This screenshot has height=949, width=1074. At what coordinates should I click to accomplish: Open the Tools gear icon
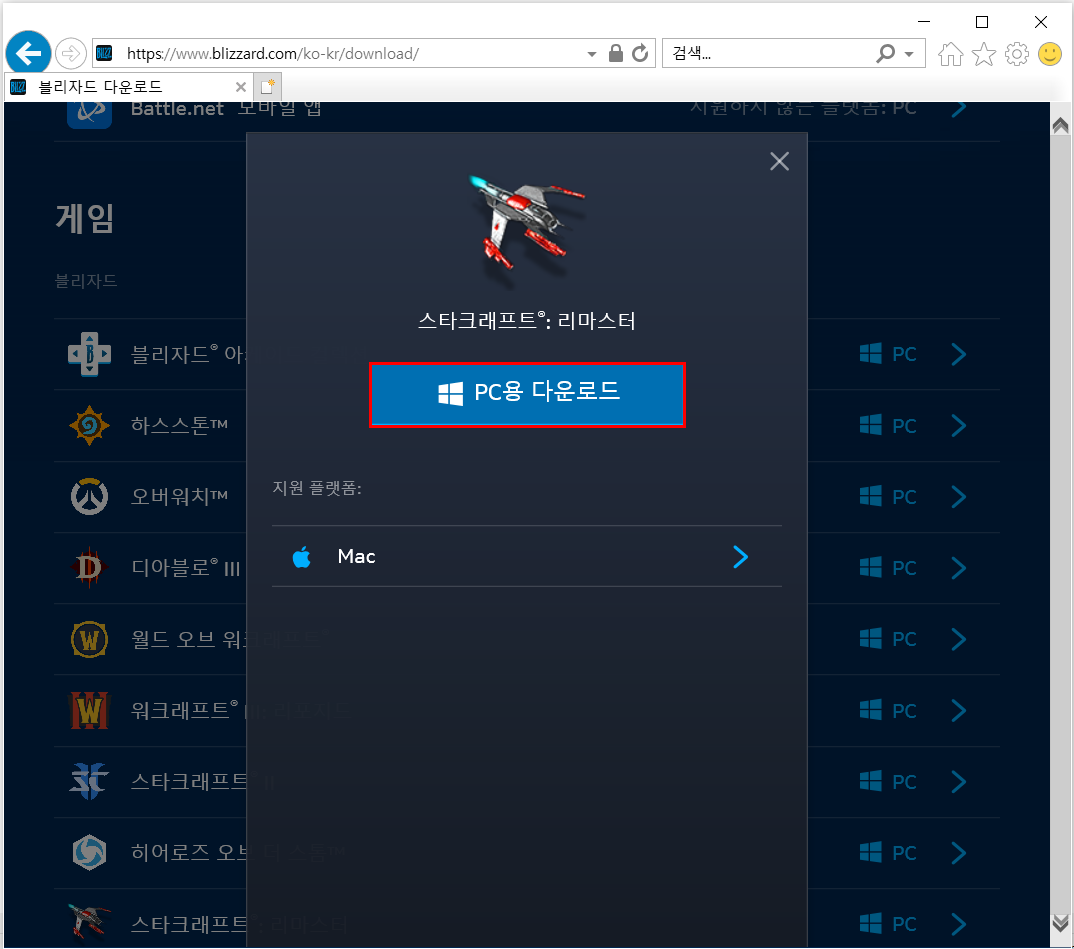tap(1016, 53)
